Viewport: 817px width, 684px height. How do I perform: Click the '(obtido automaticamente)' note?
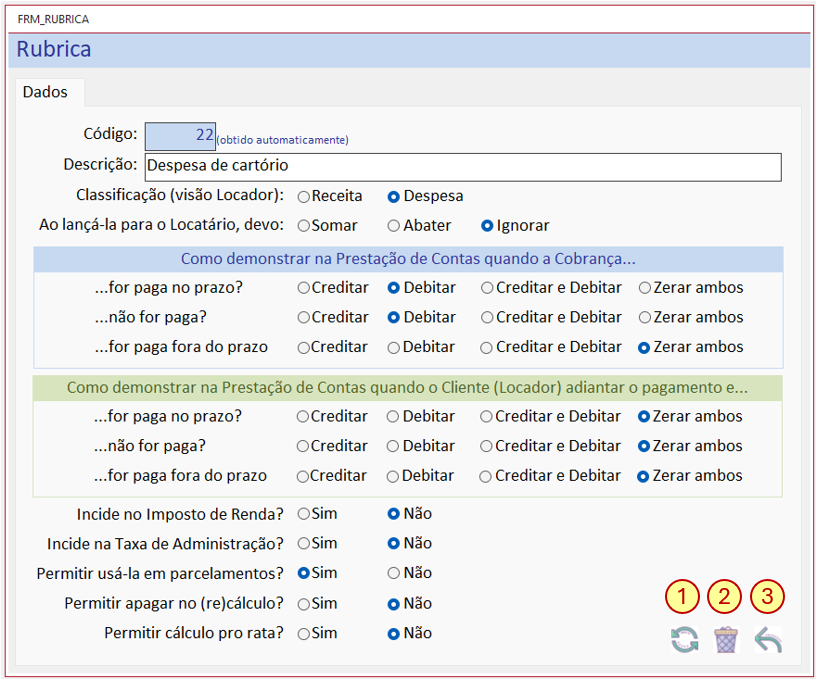click(282, 140)
